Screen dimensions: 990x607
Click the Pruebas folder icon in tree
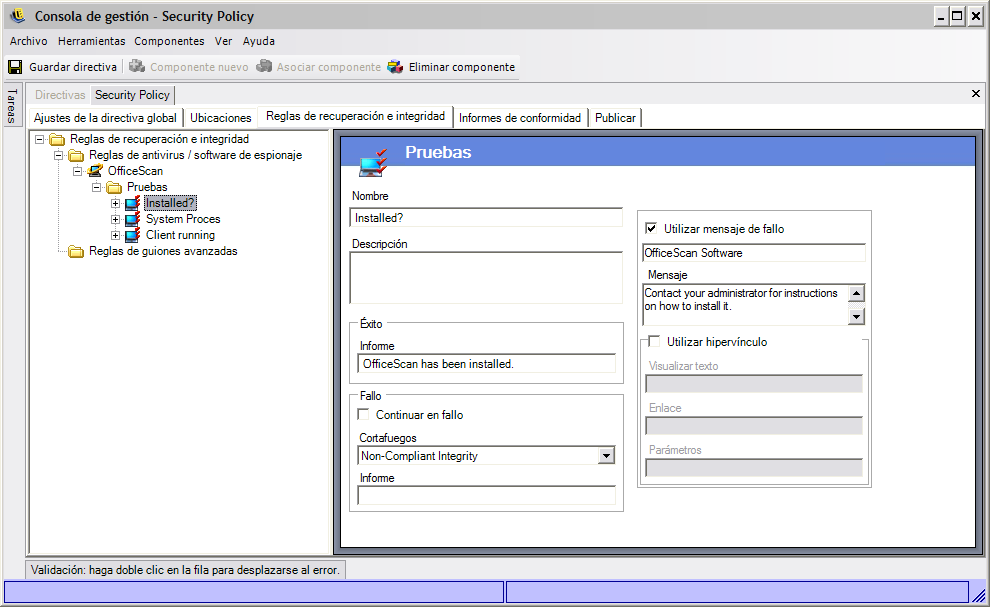coord(114,188)
